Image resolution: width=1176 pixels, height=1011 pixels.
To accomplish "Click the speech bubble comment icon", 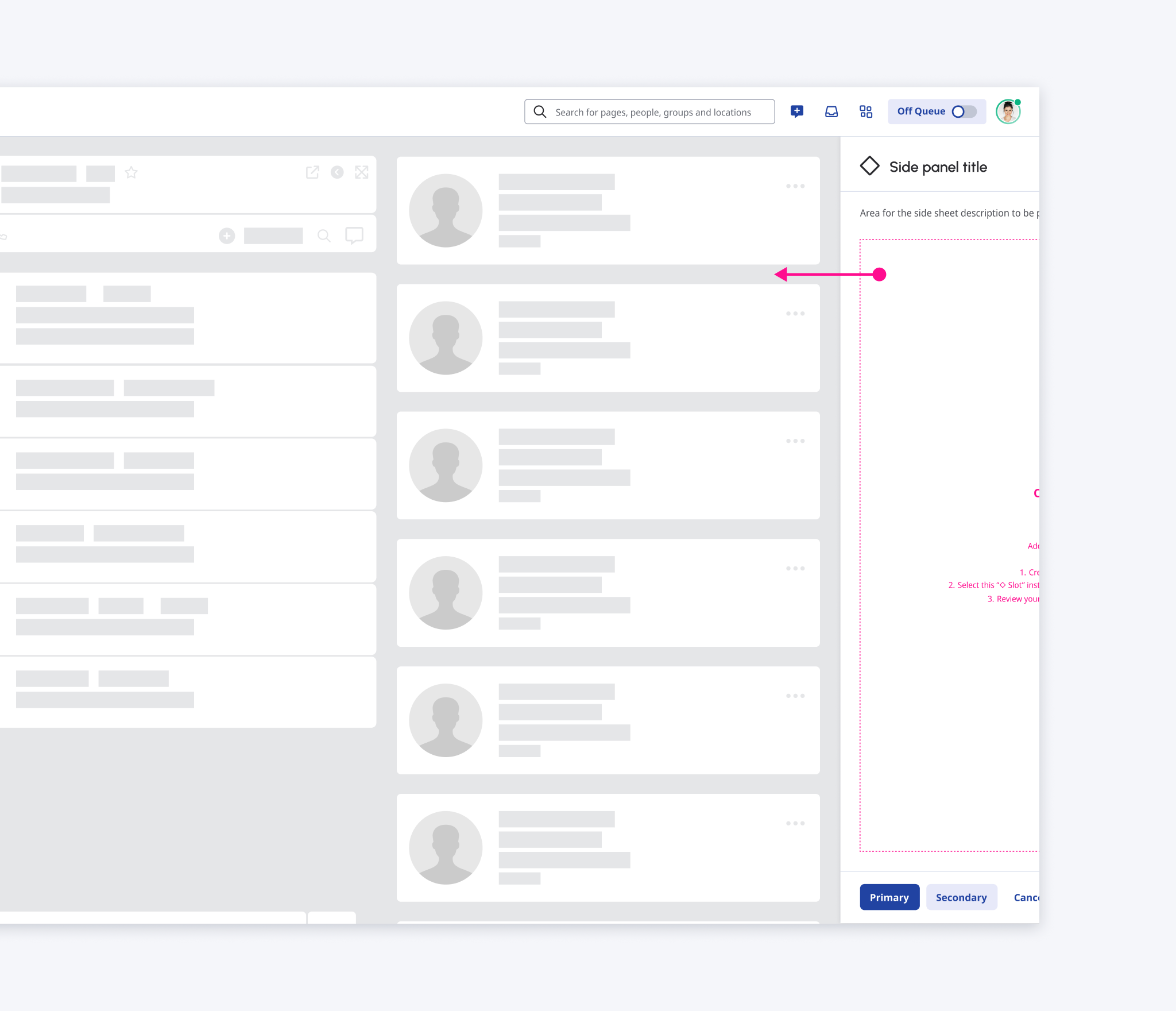I will (354, 236).
